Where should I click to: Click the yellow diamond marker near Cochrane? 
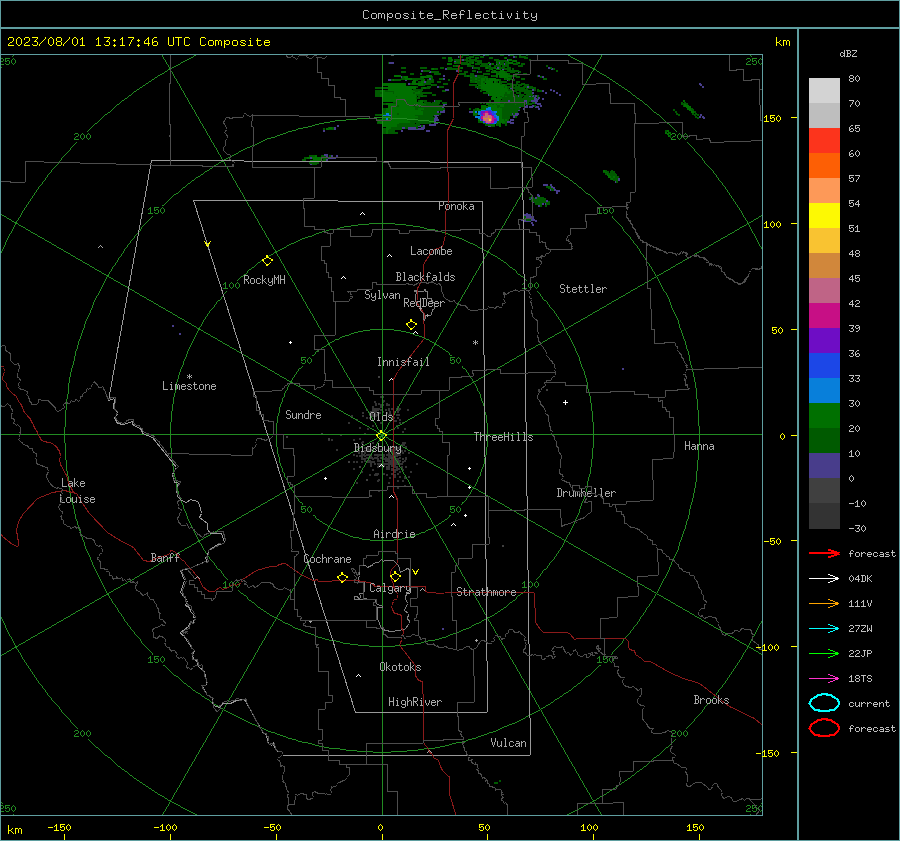click(342, 577)
